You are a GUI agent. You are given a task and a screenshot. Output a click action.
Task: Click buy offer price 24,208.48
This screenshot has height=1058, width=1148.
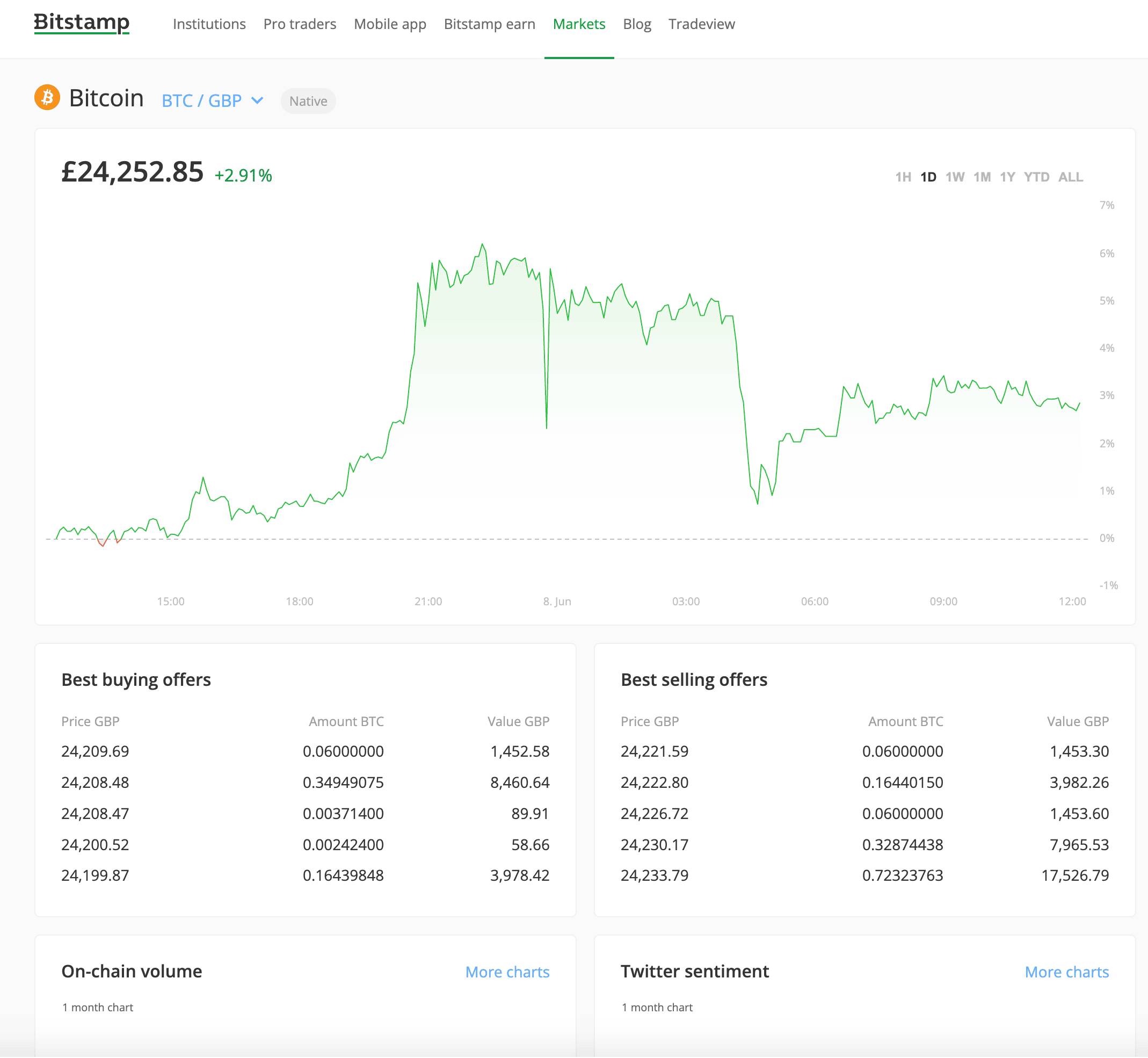(x=95, y=782)
